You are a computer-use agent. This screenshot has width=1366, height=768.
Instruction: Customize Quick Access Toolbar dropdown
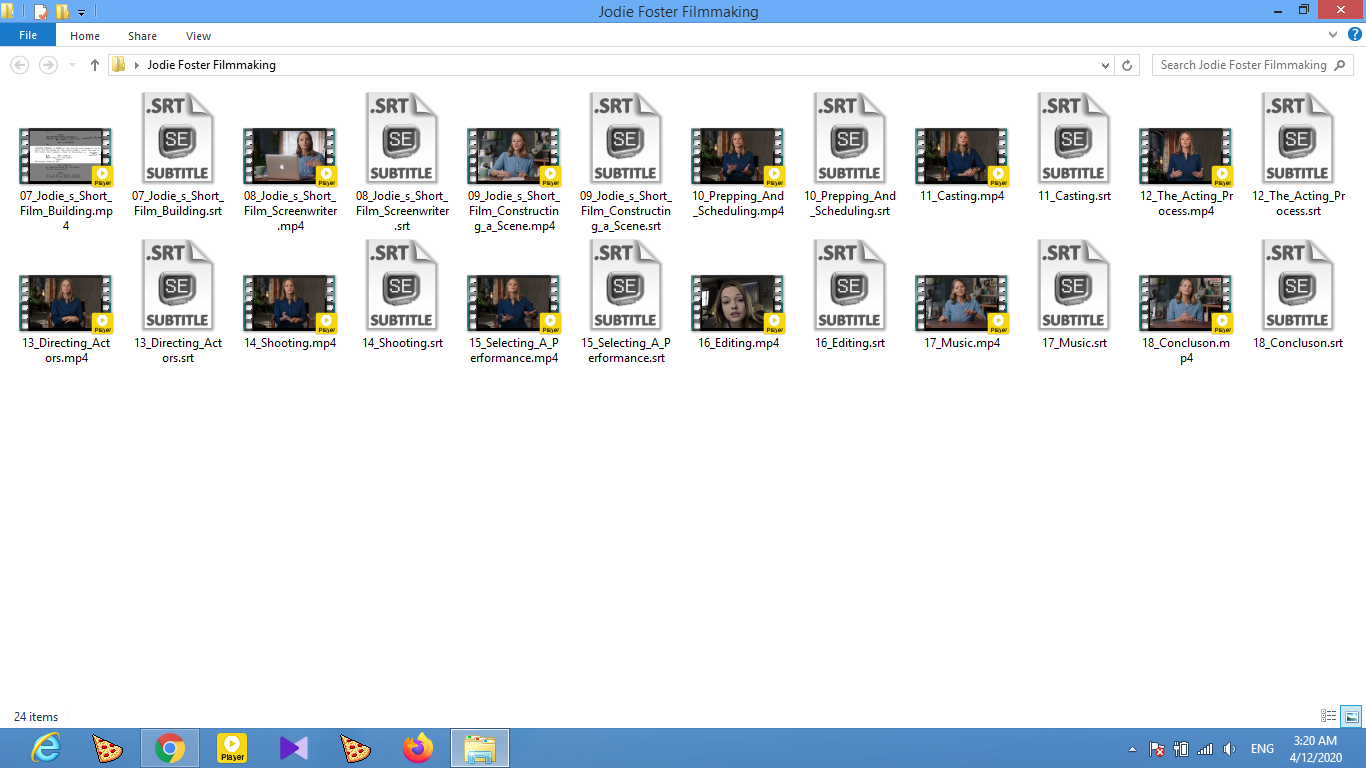81,13
